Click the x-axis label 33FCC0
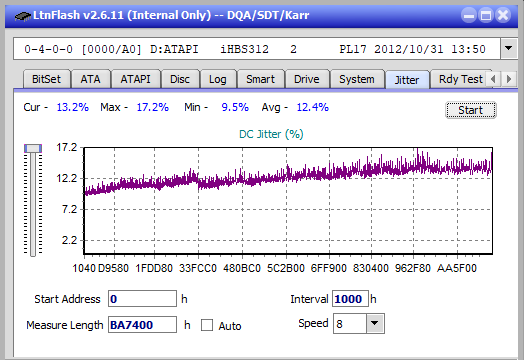The height and width of the screenshot is (360, 524). [x=198, y=268]
